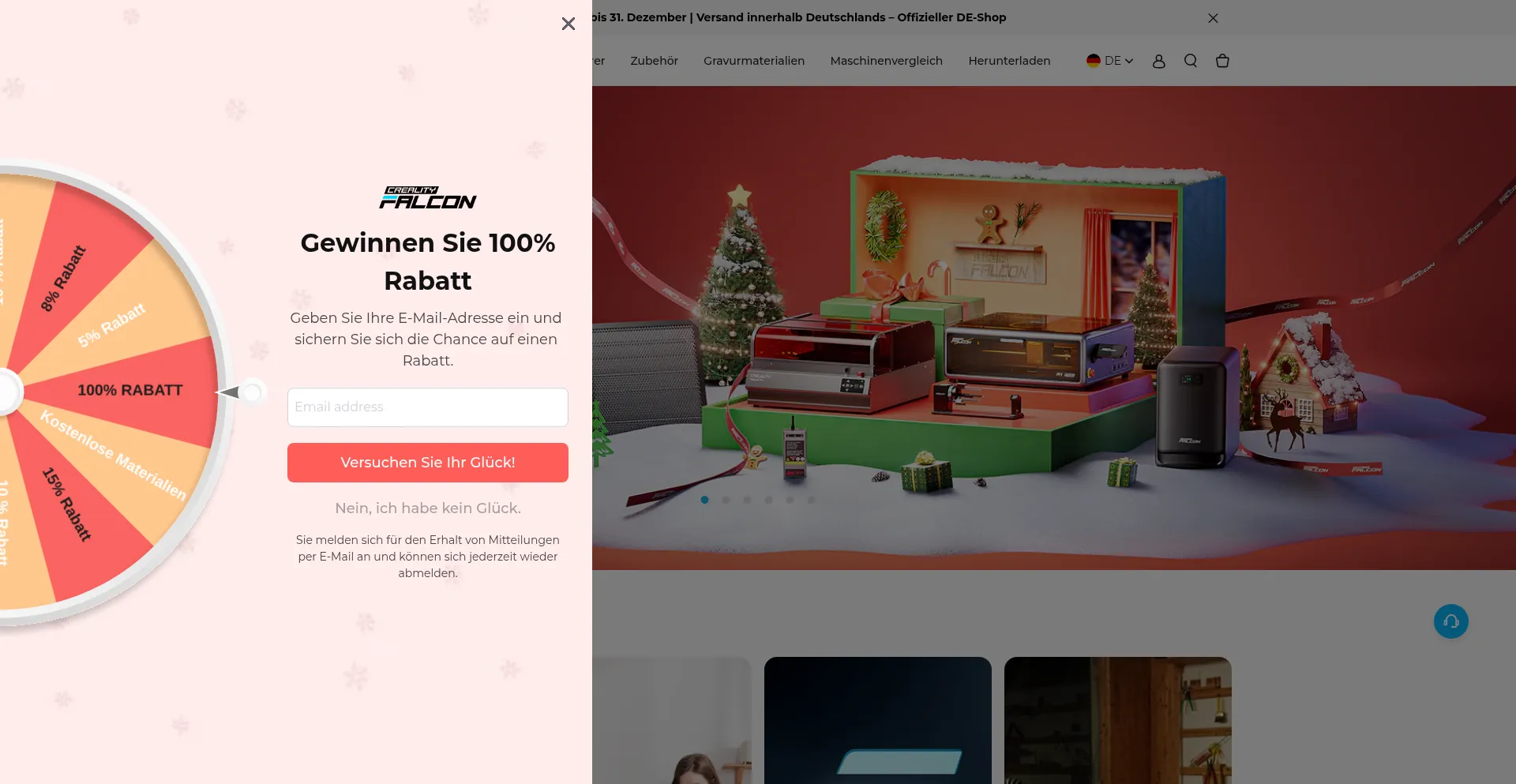The width and height of the screenshot is (1516, 784).
Task: Close the discount wheel popup
Action: (x=568, y=24)
